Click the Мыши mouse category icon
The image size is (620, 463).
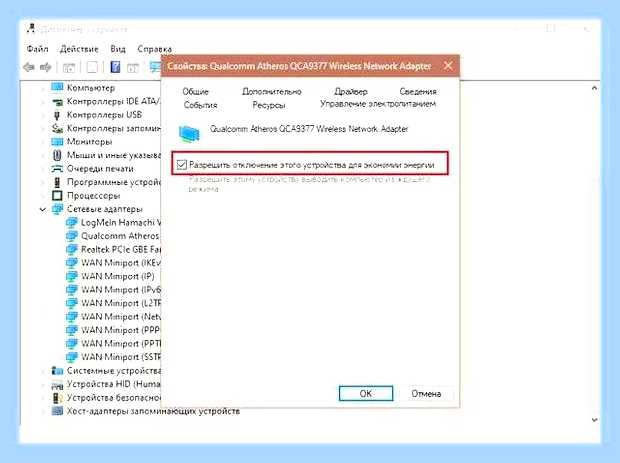tap(57, 155)
